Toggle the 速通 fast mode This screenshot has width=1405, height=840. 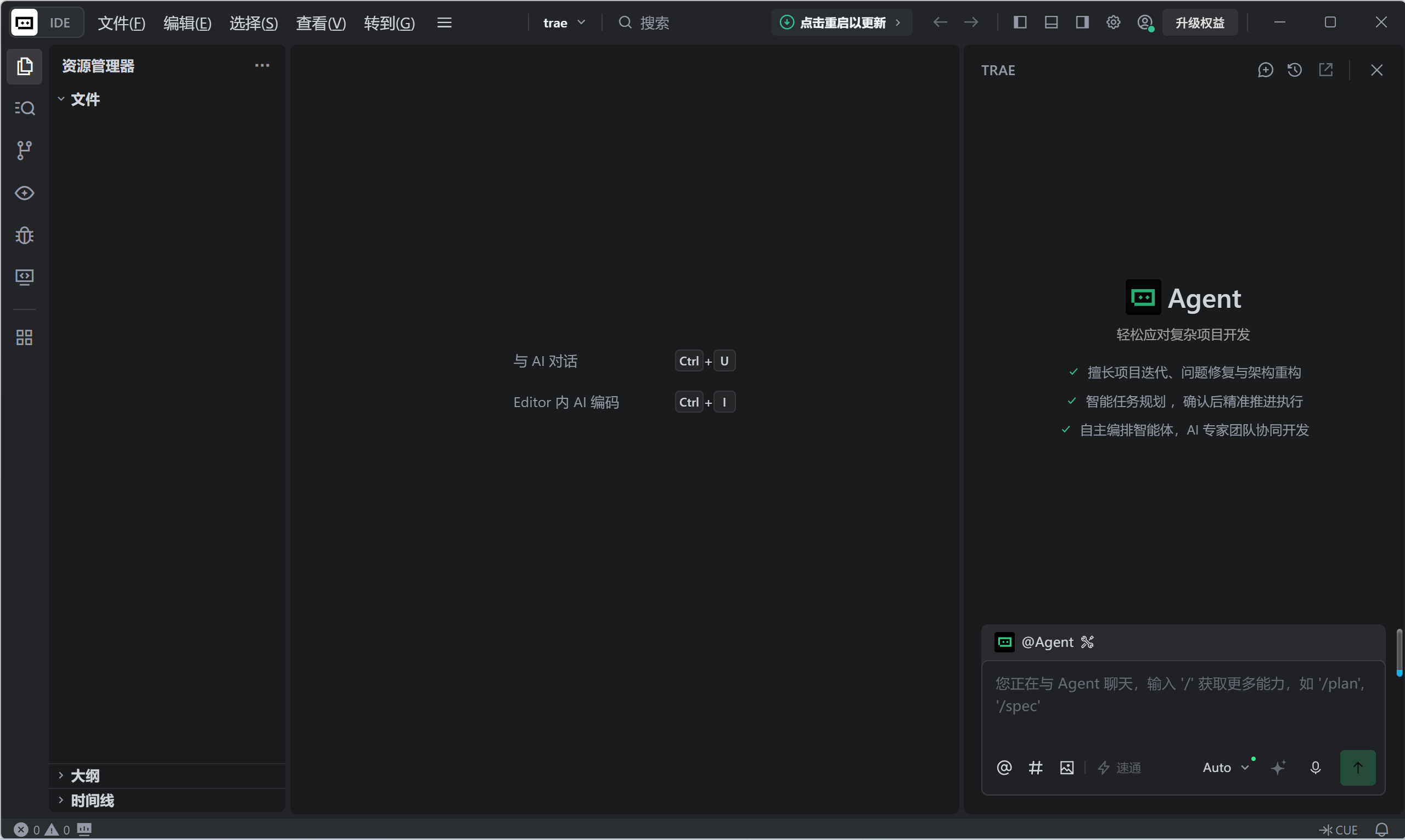[1119, 768]
